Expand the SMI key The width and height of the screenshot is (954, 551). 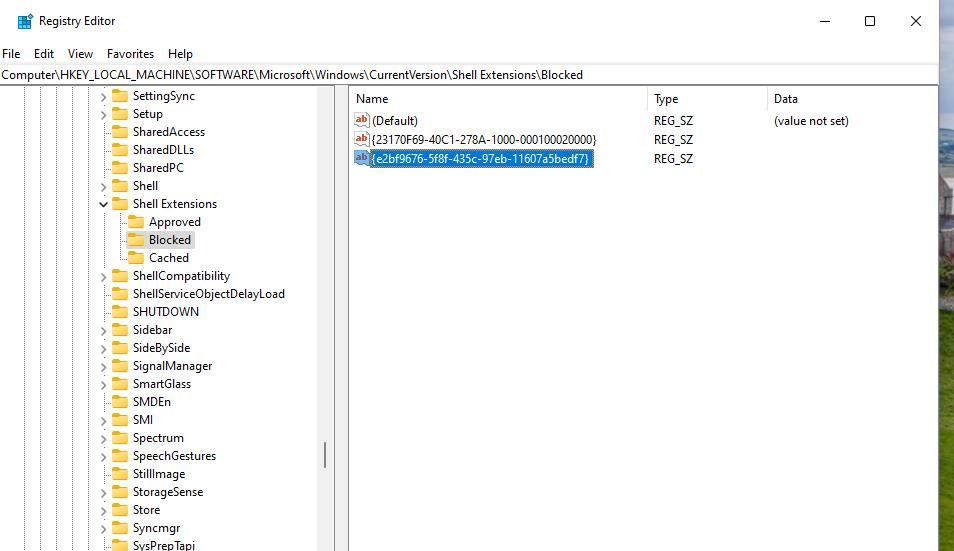coord(103,421)
